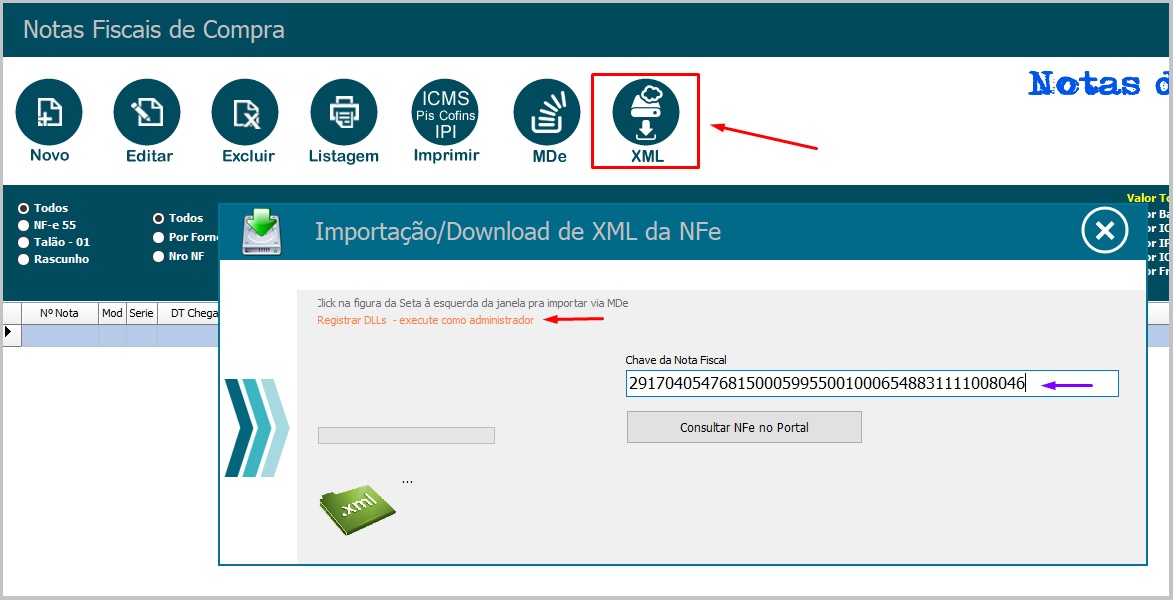Image resolution: width=1173 pixels, height=600 pixels.
Task: Select the Todos radio above Por Forne
Action: click(158, 218)
